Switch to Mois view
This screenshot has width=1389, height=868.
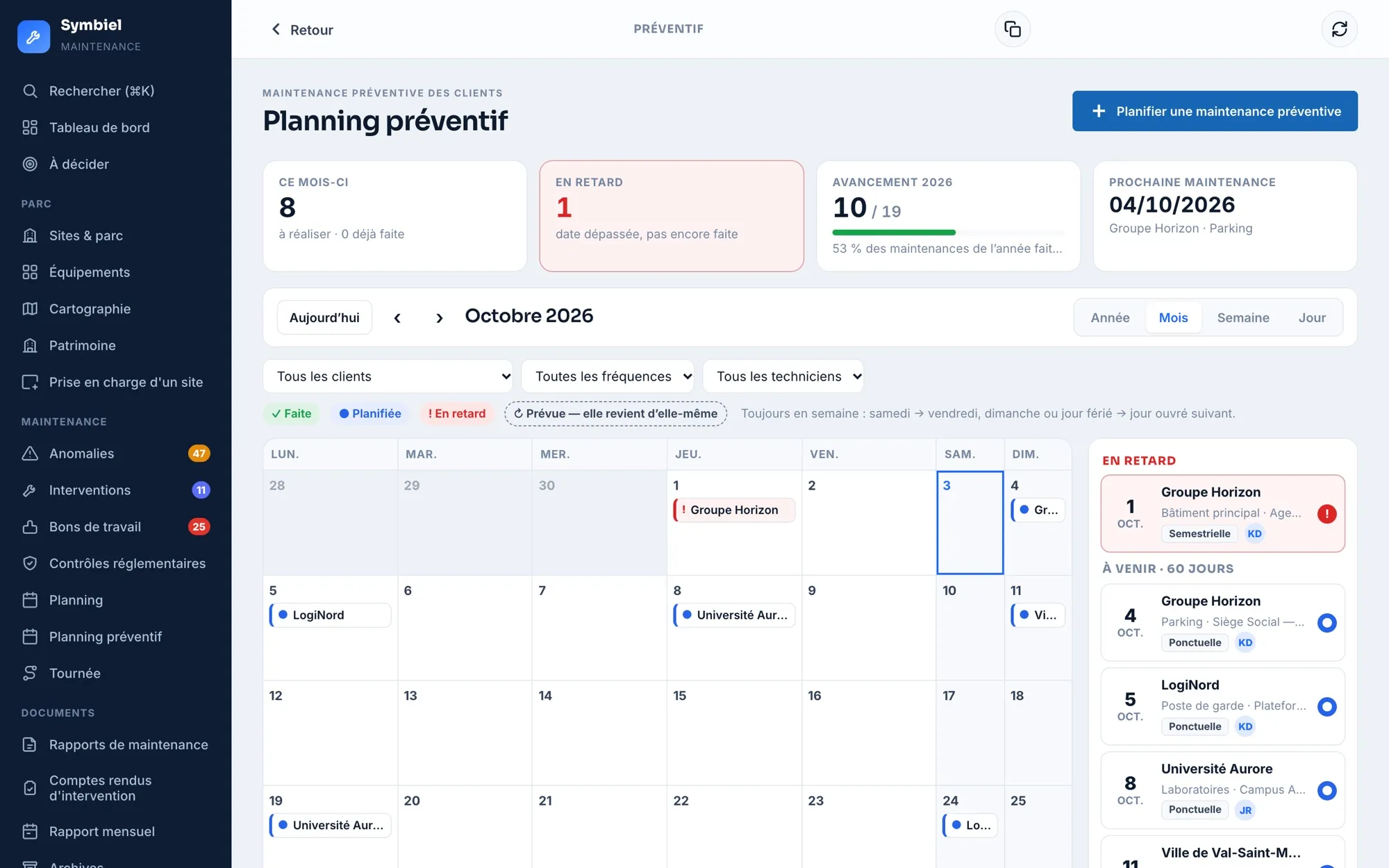click(x=1173, y=318)
